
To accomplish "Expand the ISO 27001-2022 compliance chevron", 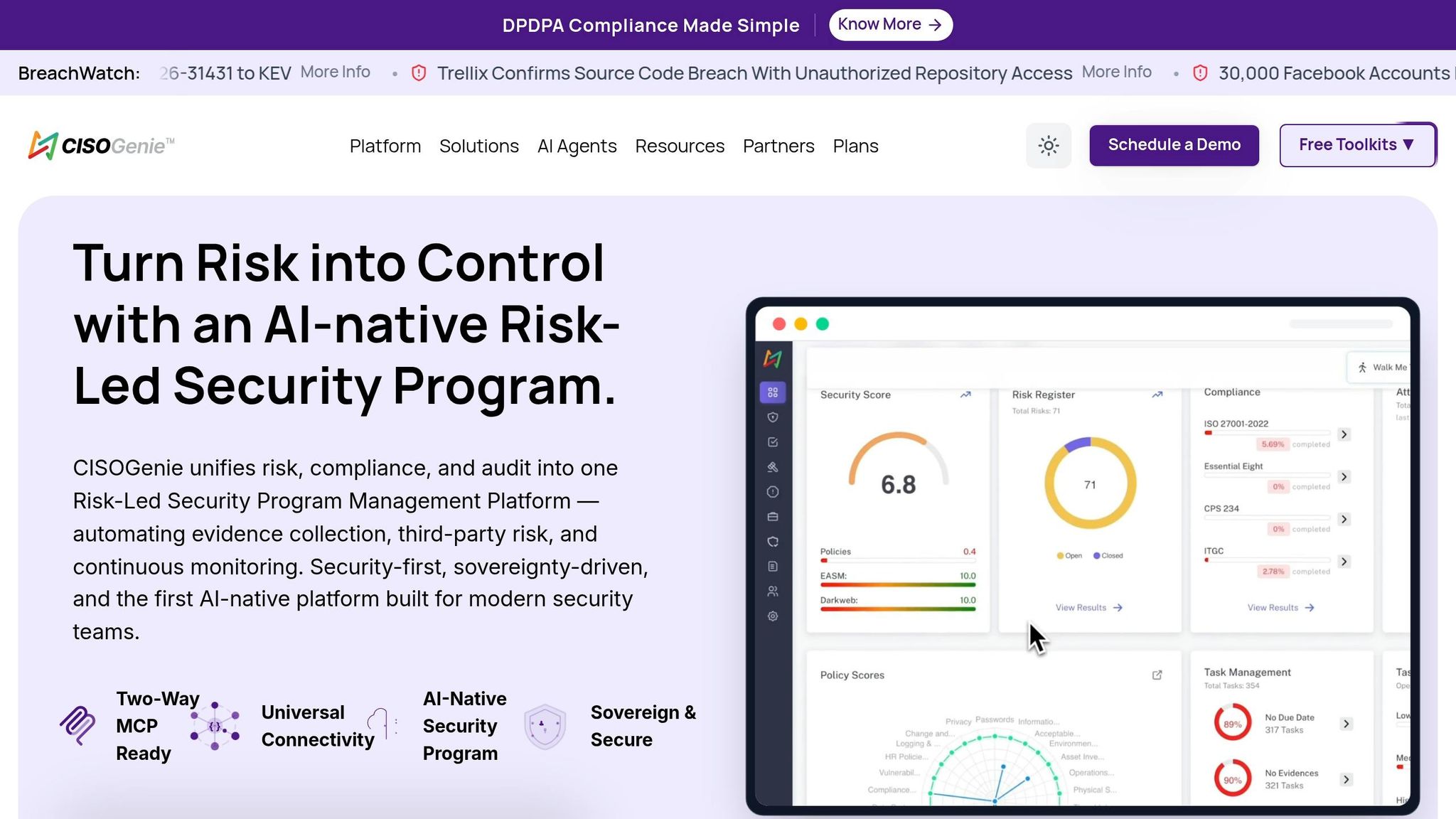I will tap(1344, 434).
